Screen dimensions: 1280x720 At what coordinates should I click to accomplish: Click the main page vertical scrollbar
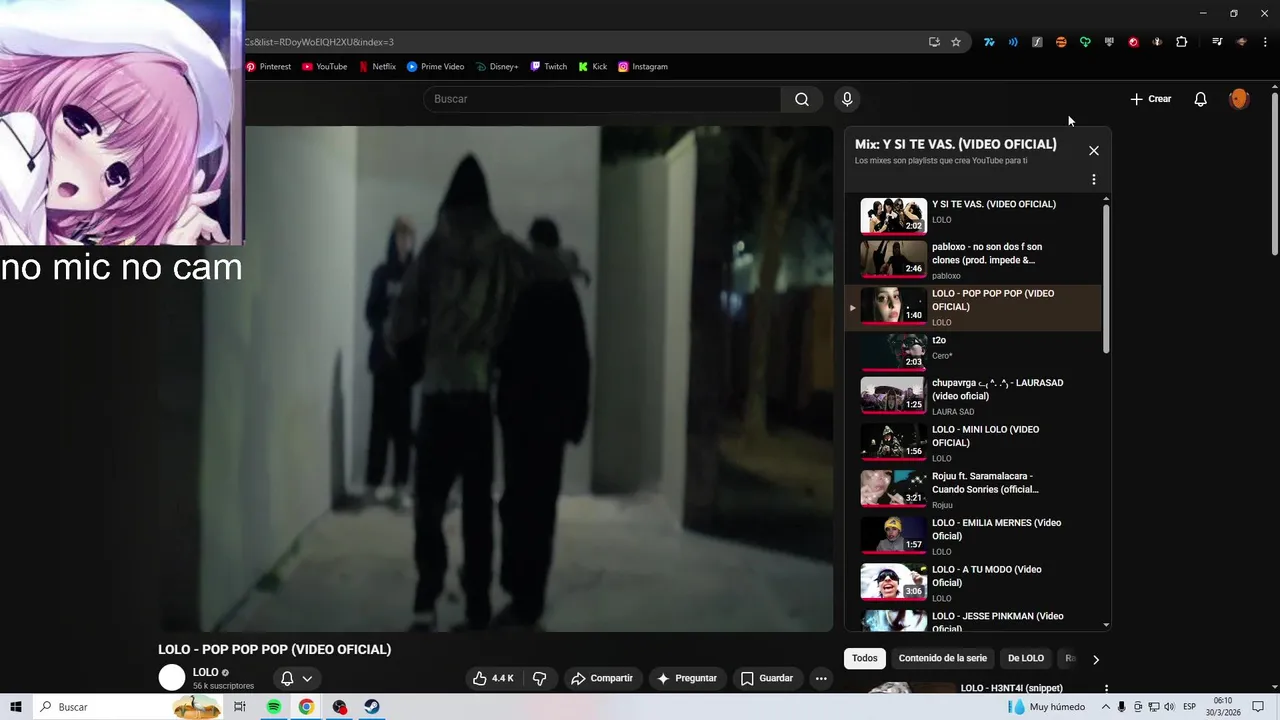[1275, 175]
